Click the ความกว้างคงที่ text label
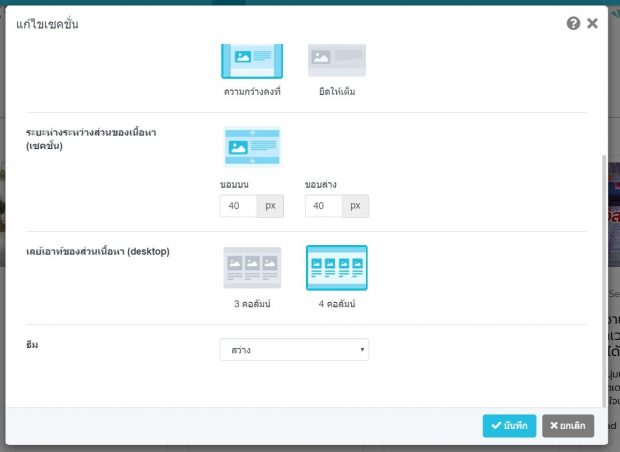 (252, 92)
